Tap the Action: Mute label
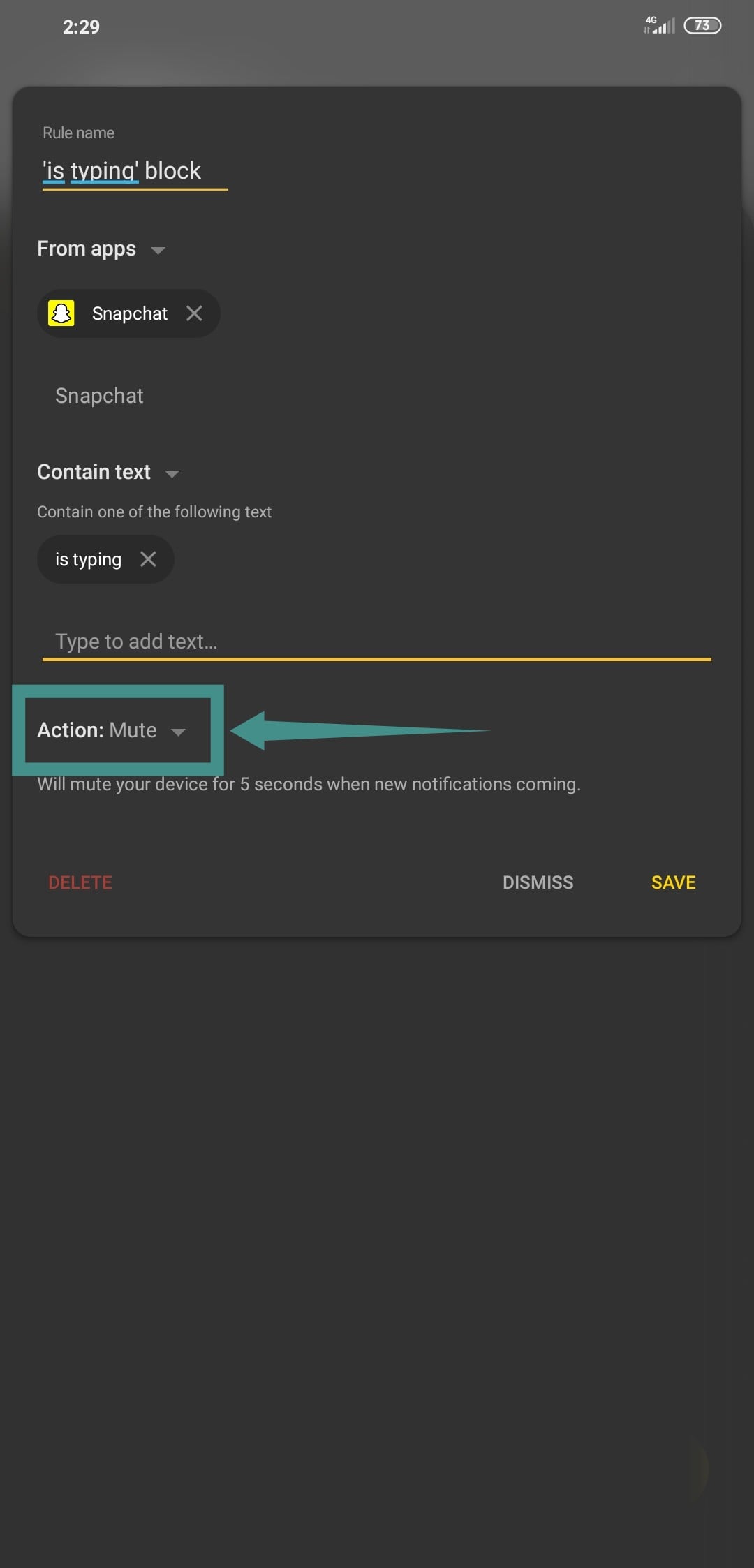The height and width of the screenshot is (1568, 754). pyautogui.click(x=96, y=730)
